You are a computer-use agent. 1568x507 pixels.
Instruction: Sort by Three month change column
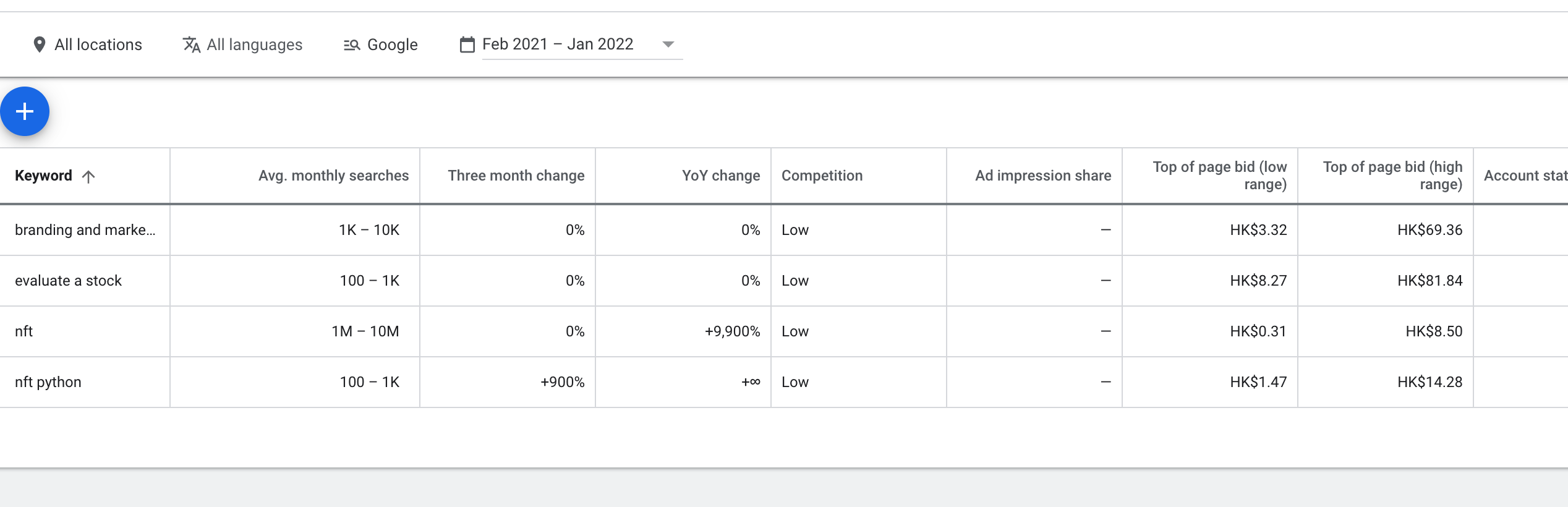click(516, 176)
